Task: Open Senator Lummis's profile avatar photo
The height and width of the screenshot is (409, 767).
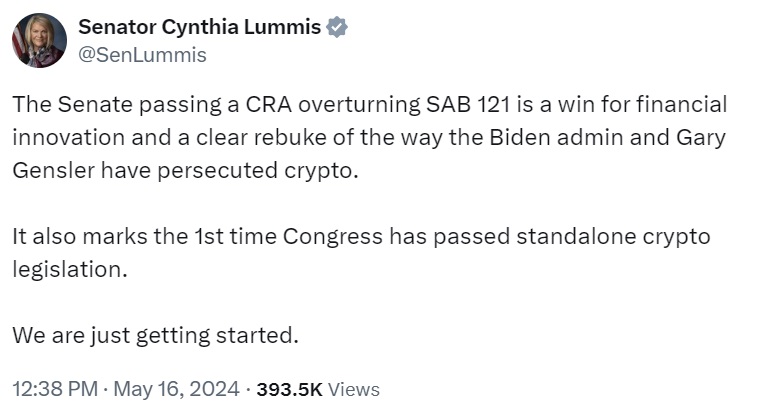Action: pyautogui.click(x=39, y=41)
